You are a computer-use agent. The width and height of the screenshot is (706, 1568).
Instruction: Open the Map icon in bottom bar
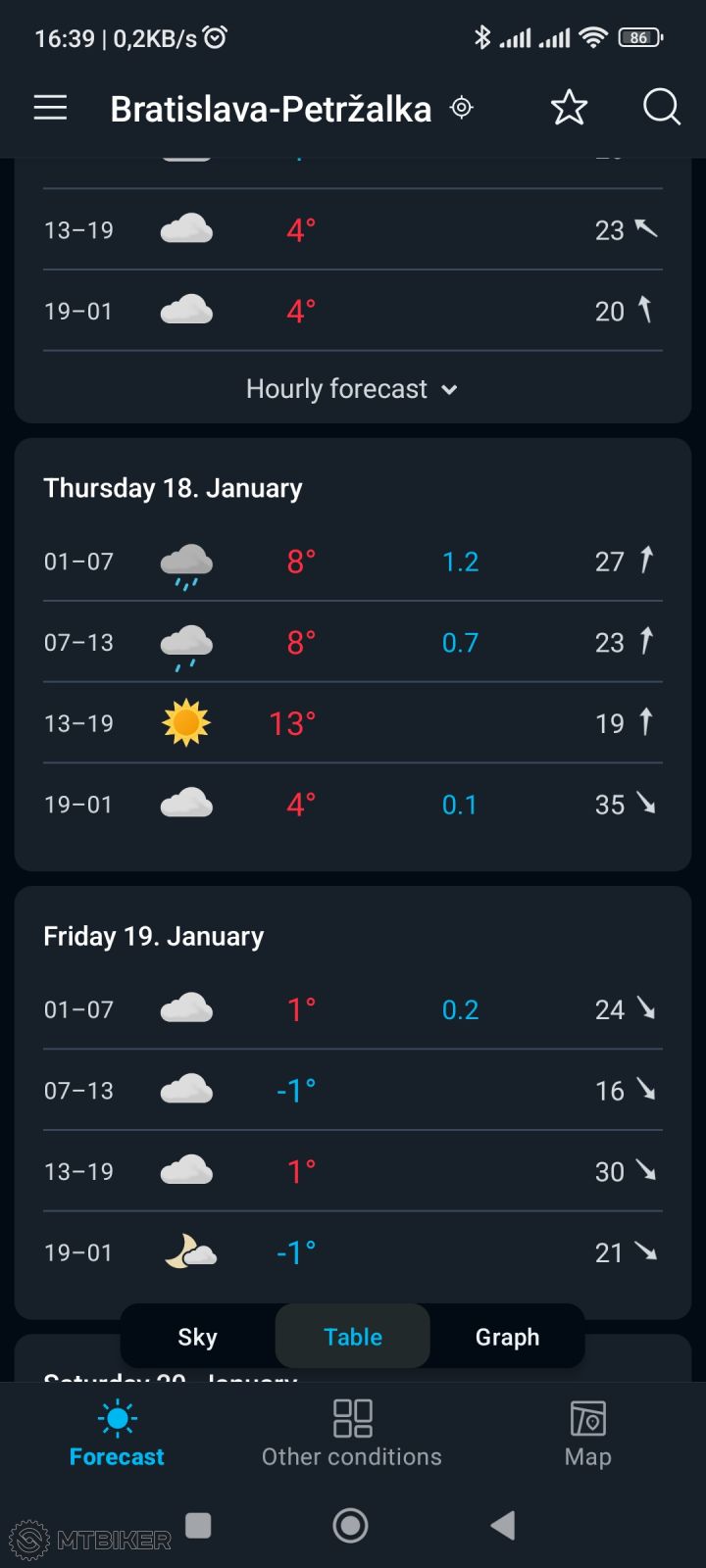pos(587,1418)
